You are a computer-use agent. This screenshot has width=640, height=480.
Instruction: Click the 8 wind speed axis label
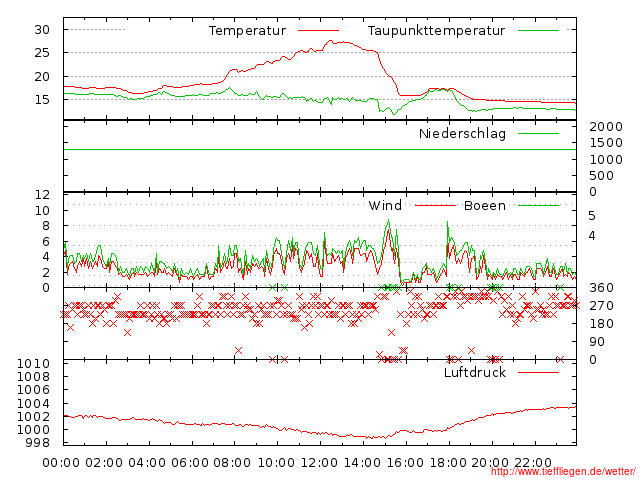coord(46,226)
